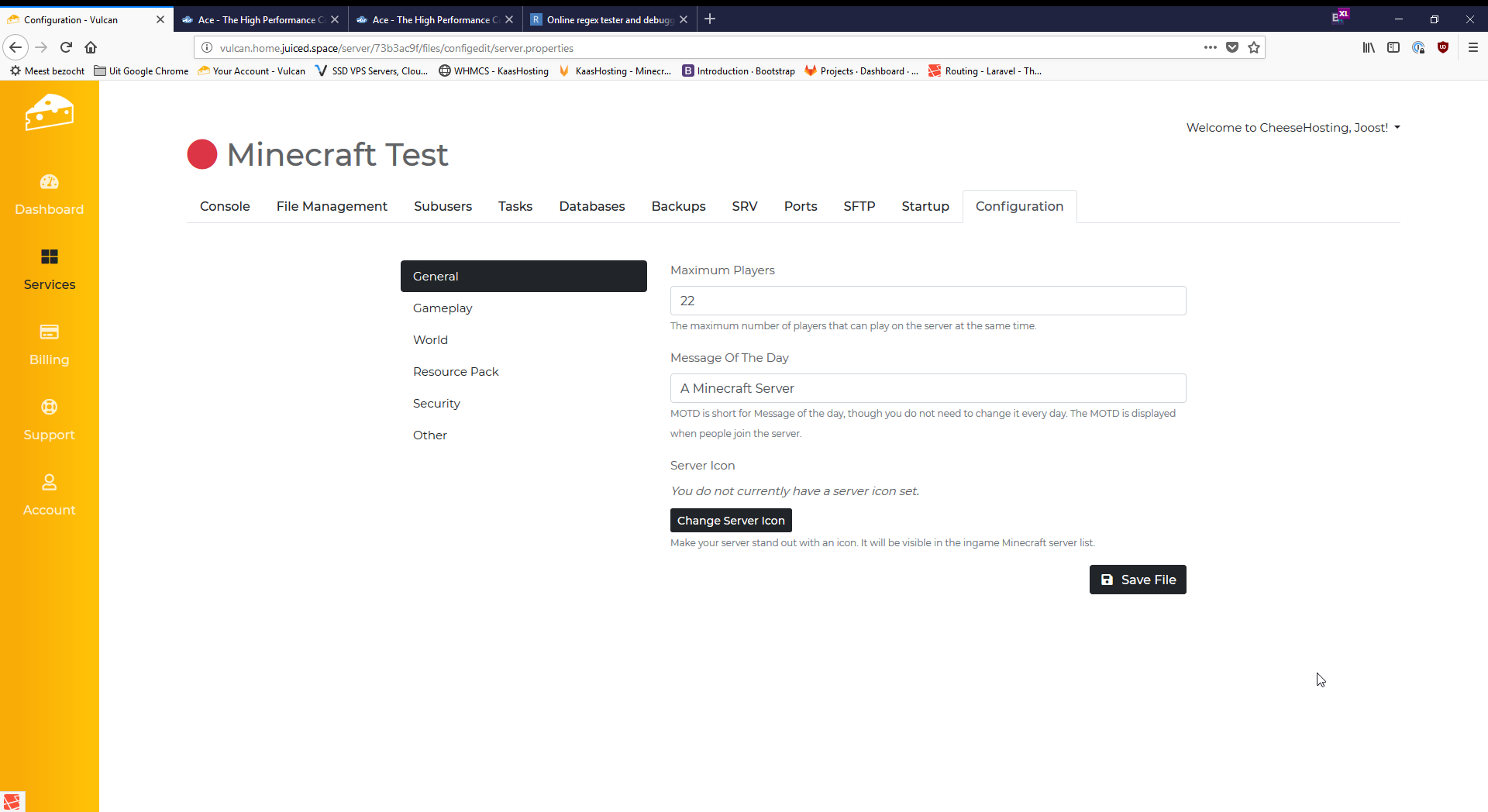Screen dimensions: 1488x812
Task: Click the Maximum Players input field
Action: tap(928, 301)
